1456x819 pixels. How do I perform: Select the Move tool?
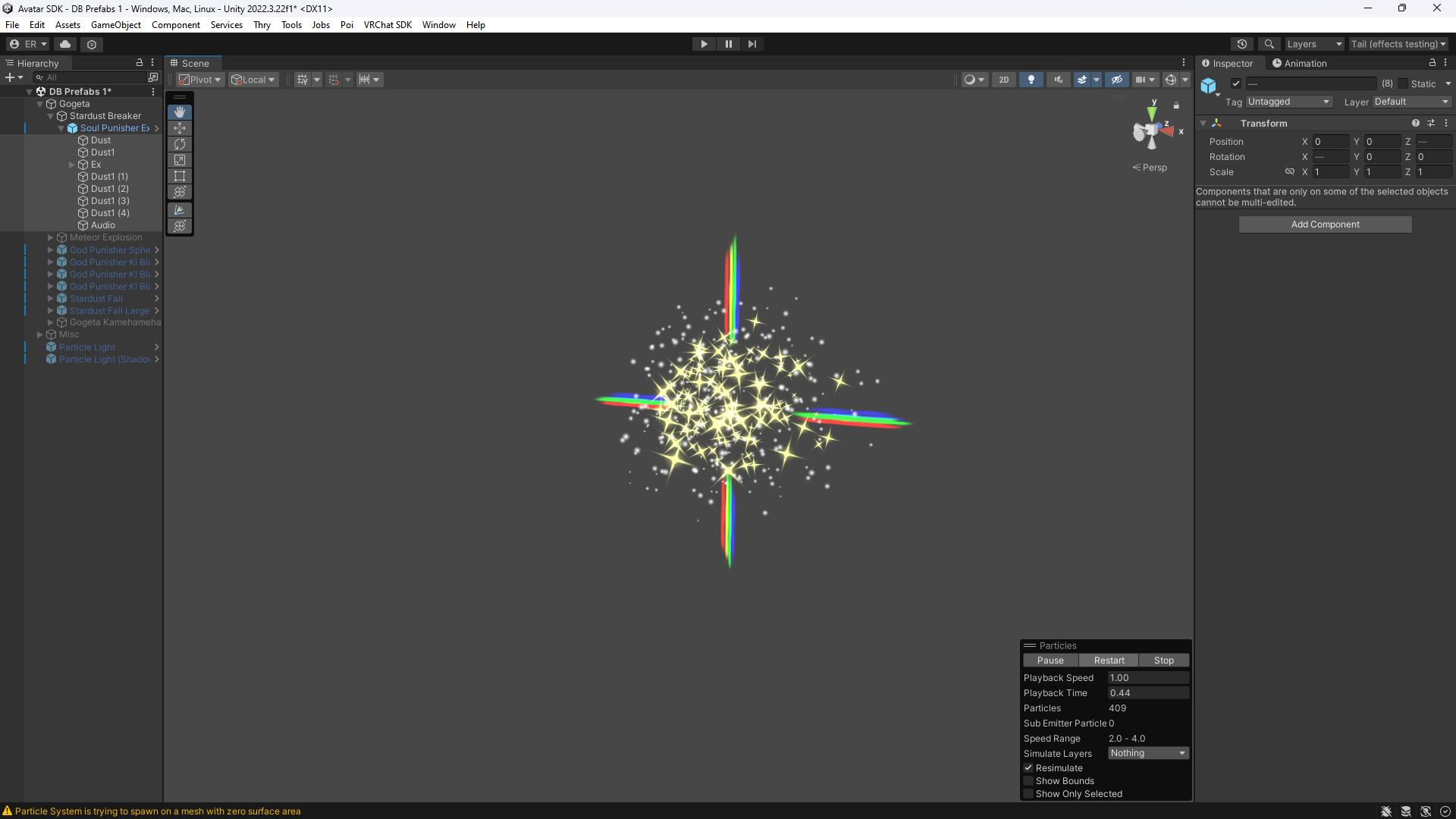pyautogui.click(x=180, y=128)
